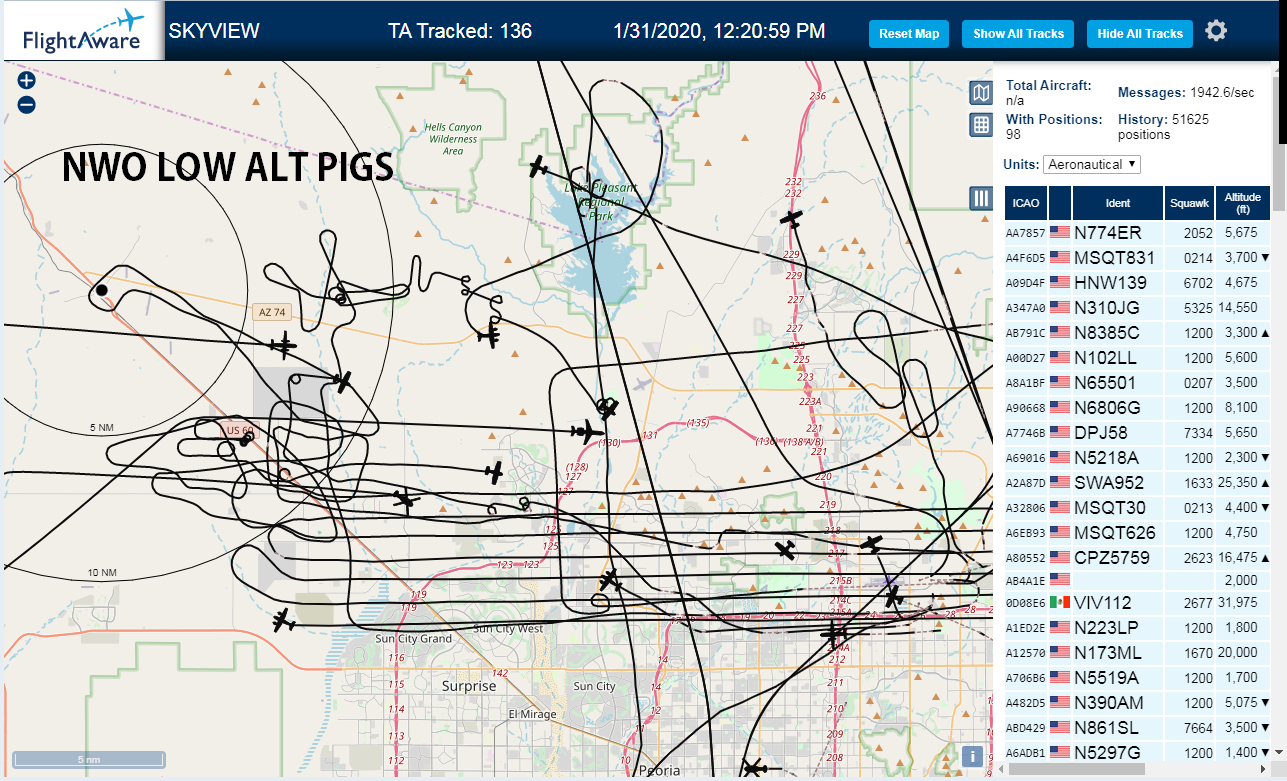Sort the table by Squawk column
Viewport: 1287px width, 781px height.
tap(1189, 203)
